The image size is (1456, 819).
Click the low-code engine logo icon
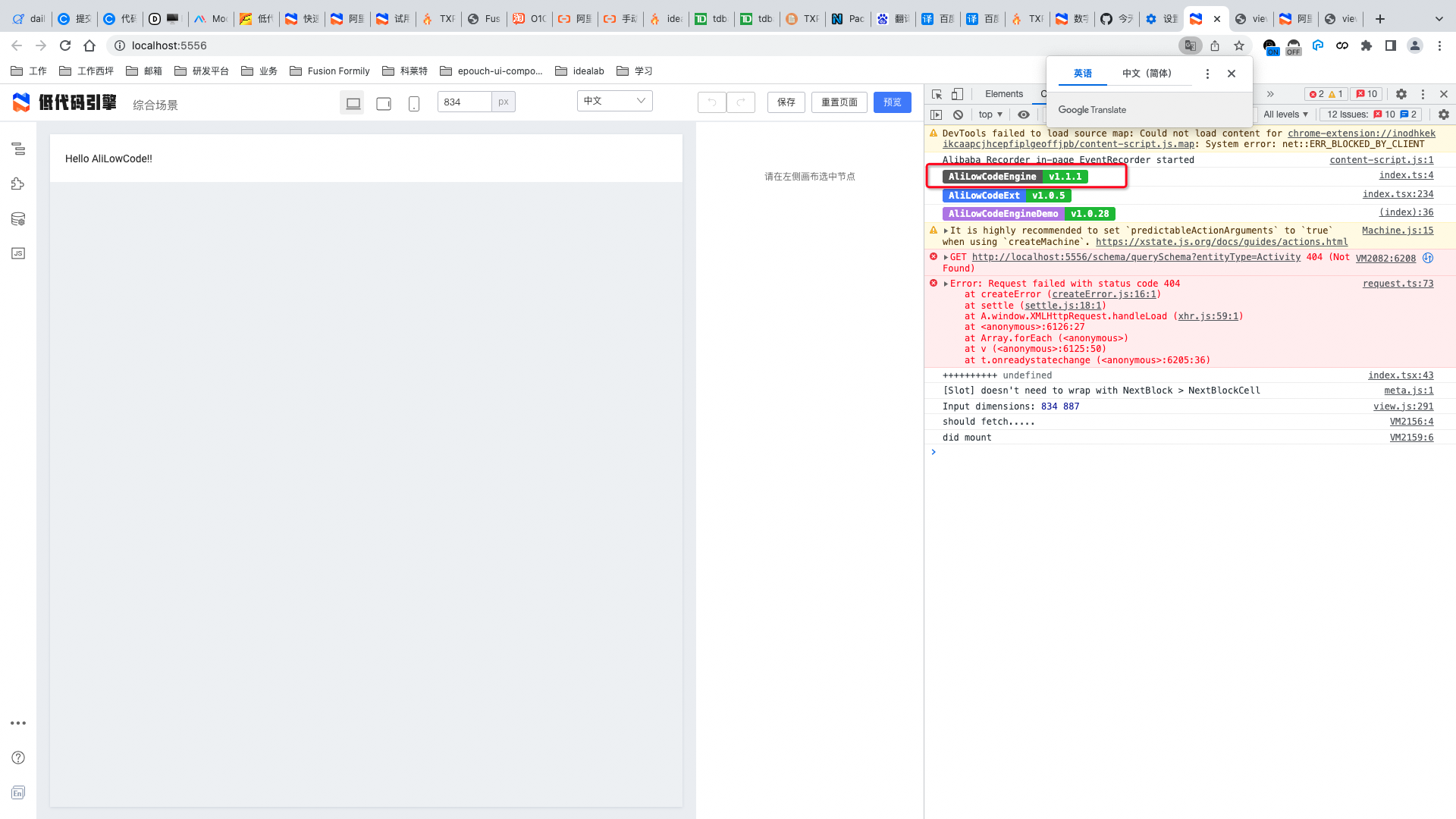pyautogui.click(x=21, y=102)
